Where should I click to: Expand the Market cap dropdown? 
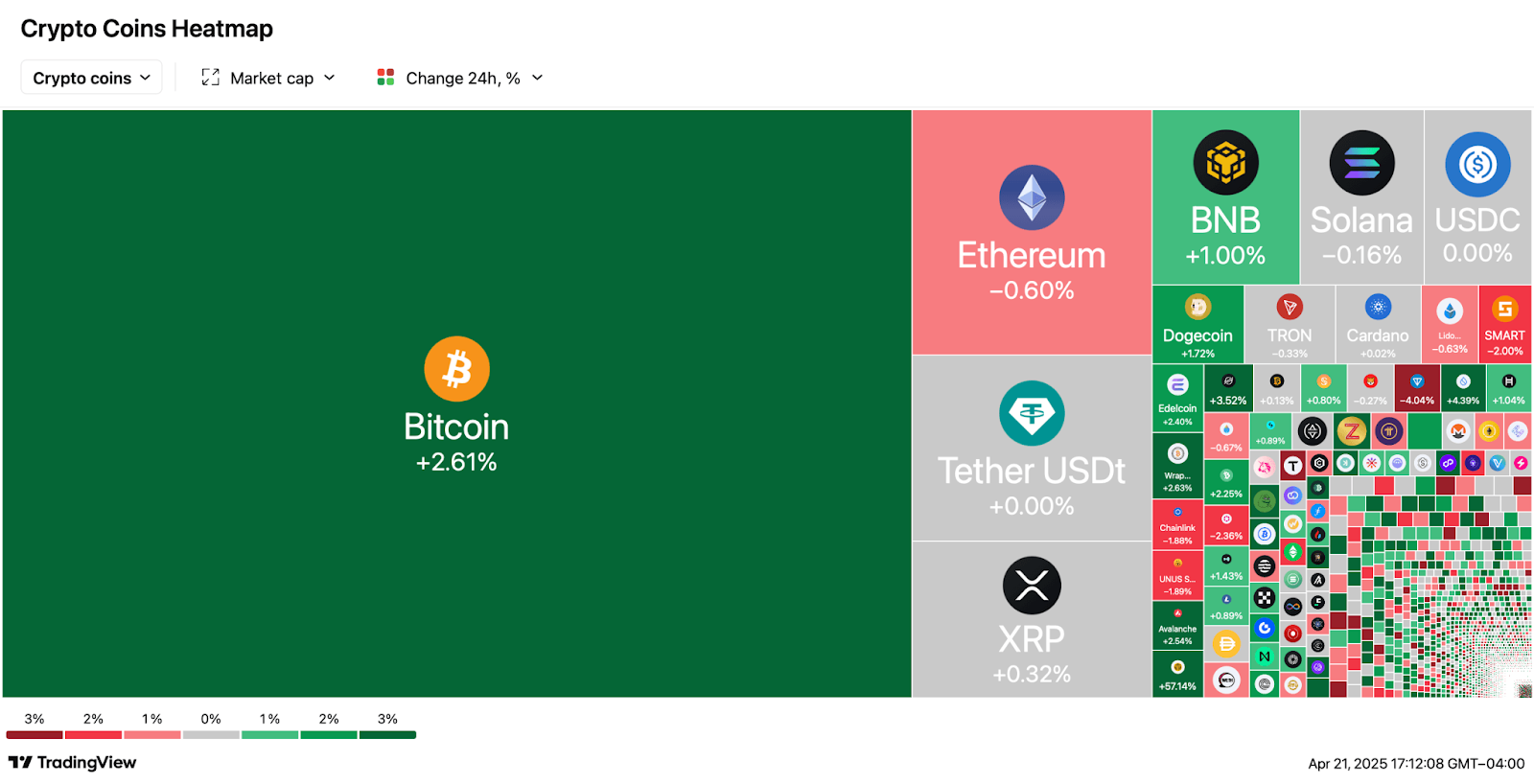(x=269, y=78)
